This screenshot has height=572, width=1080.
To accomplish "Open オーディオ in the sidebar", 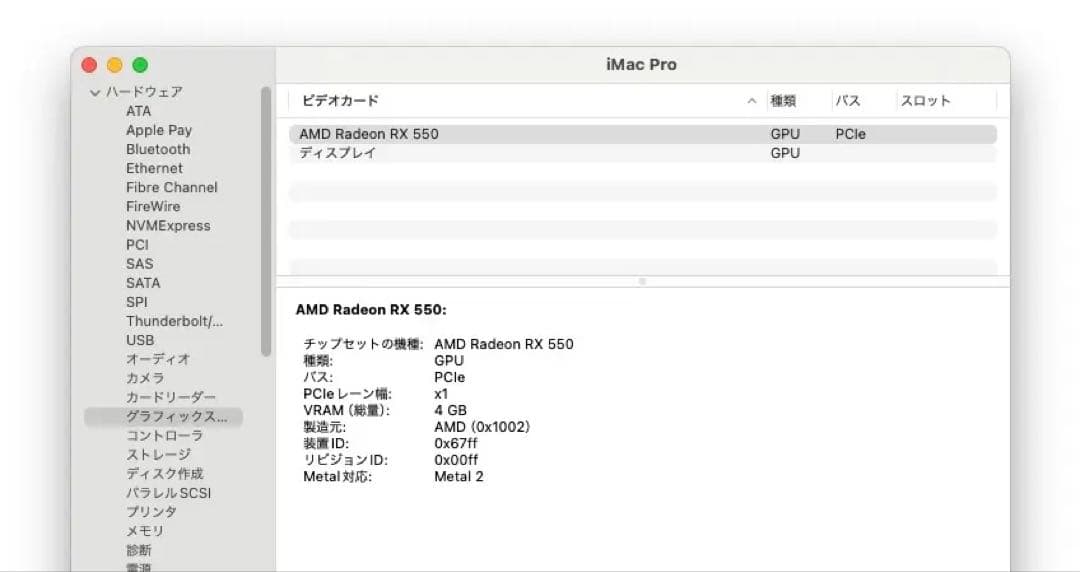I will tap(158, 359).
